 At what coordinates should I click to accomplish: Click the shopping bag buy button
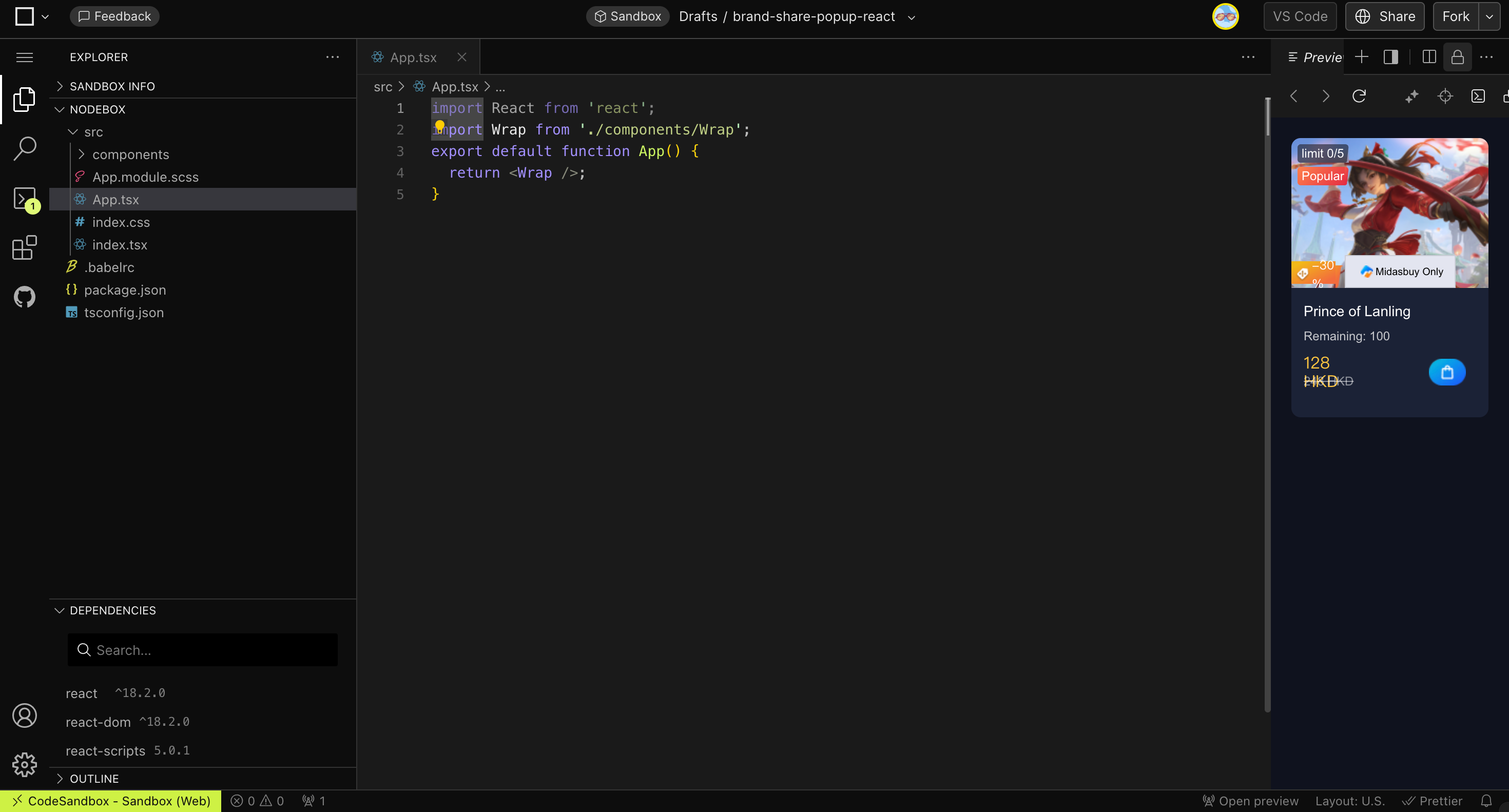(1447, 372)
